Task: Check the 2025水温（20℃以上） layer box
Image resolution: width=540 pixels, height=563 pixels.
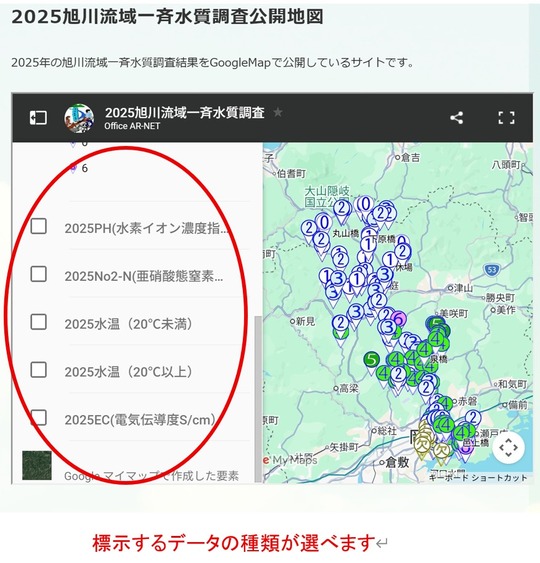Action: [x=38, y=370]
